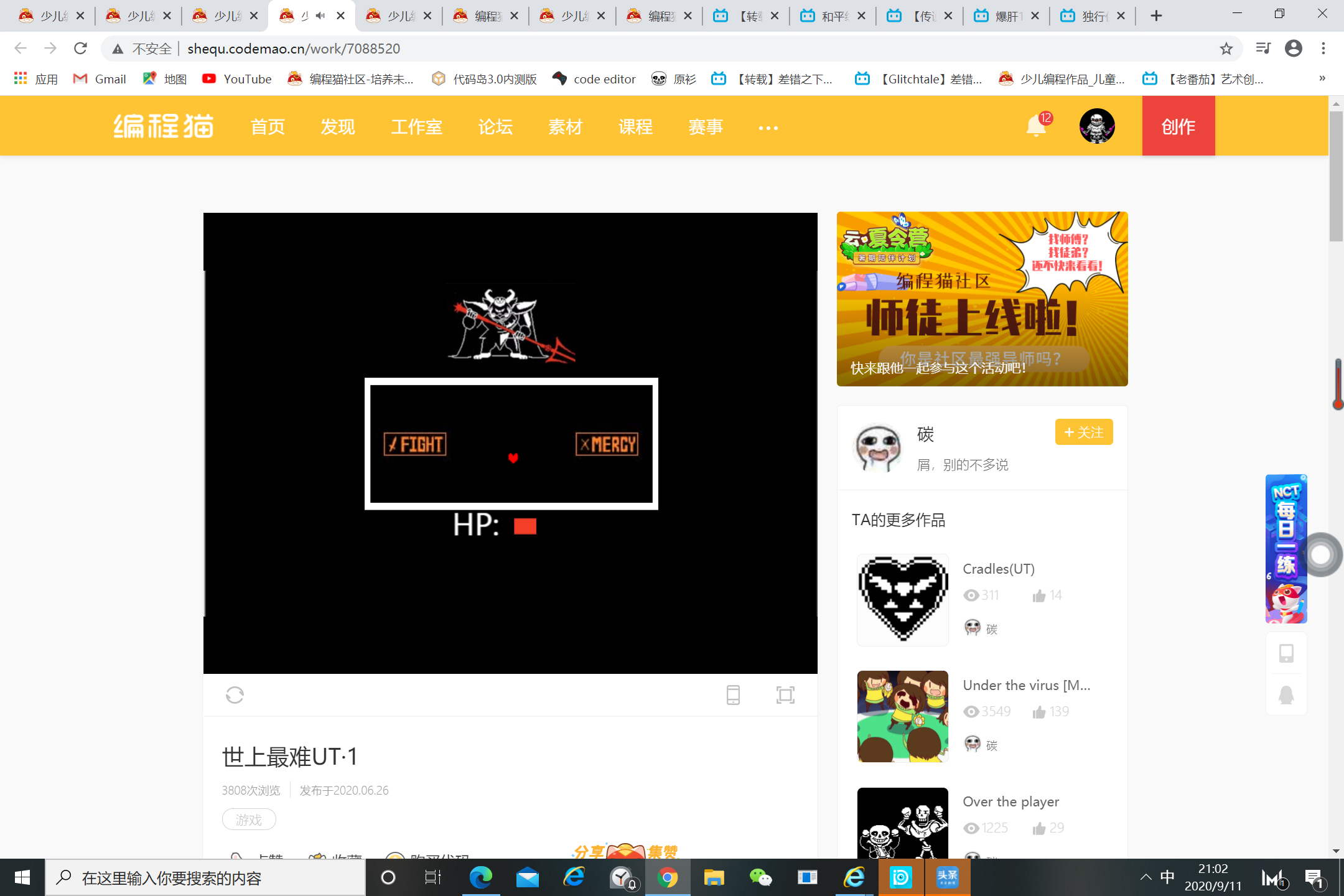The width and height of the screenshot is (1344, 896).
Task: Open a new browser tab
Action: point(1156,16)
